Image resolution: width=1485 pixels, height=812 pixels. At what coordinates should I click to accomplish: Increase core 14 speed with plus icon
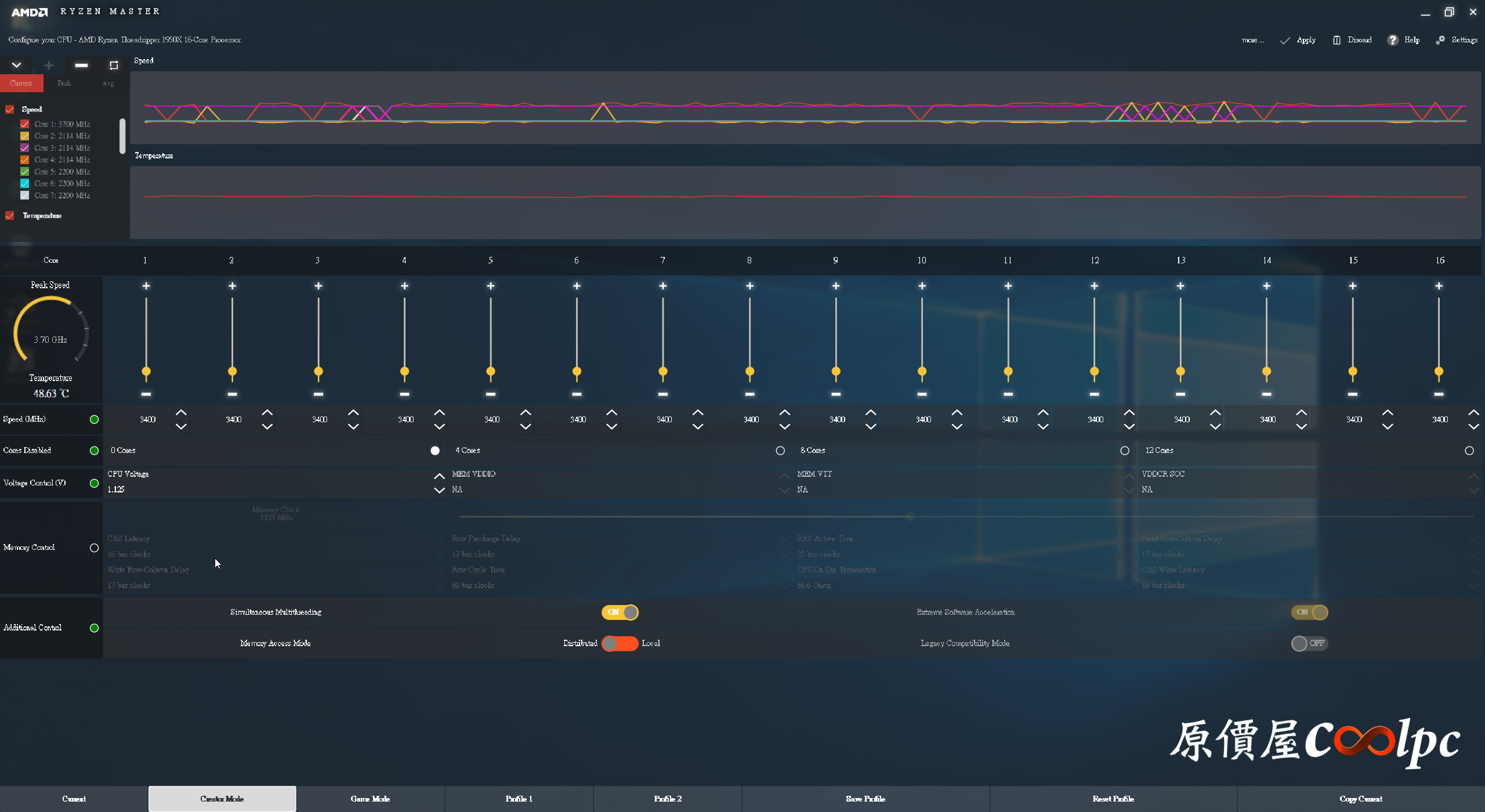[1266, 286]
